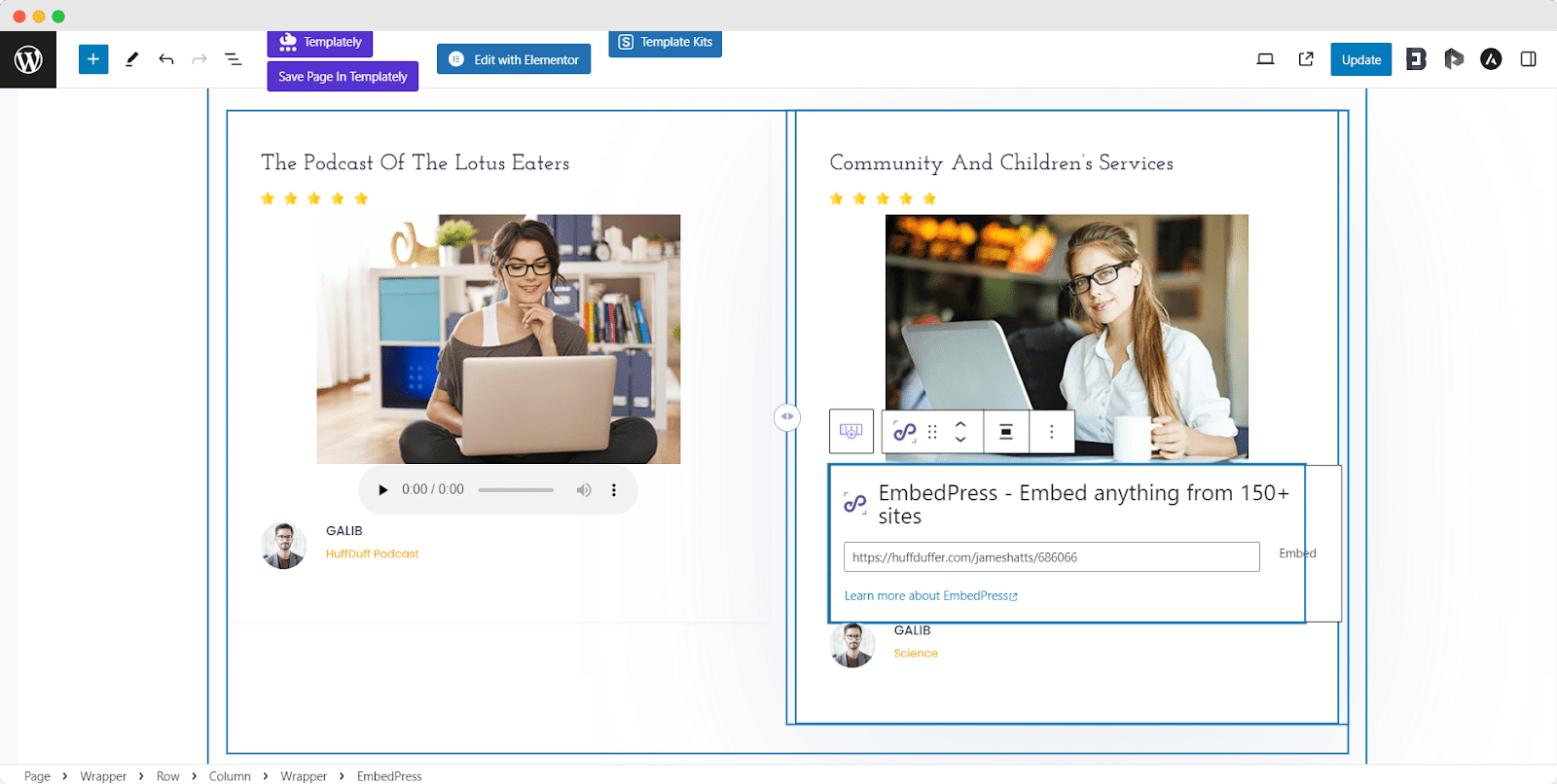
Task: Click the first Wrapper breadcrumb
Action: tap(103, 776)
